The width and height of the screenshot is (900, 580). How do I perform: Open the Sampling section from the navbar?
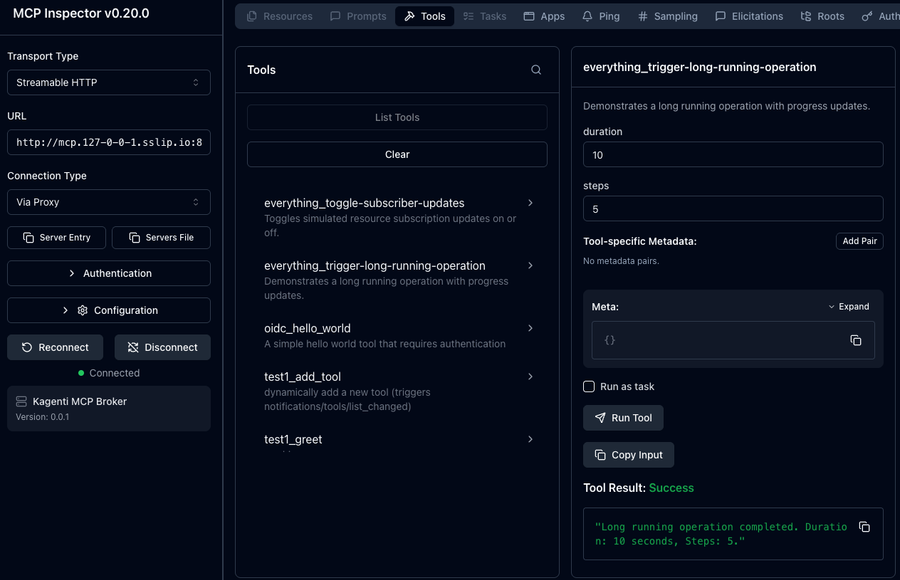[x=667, y=15]
